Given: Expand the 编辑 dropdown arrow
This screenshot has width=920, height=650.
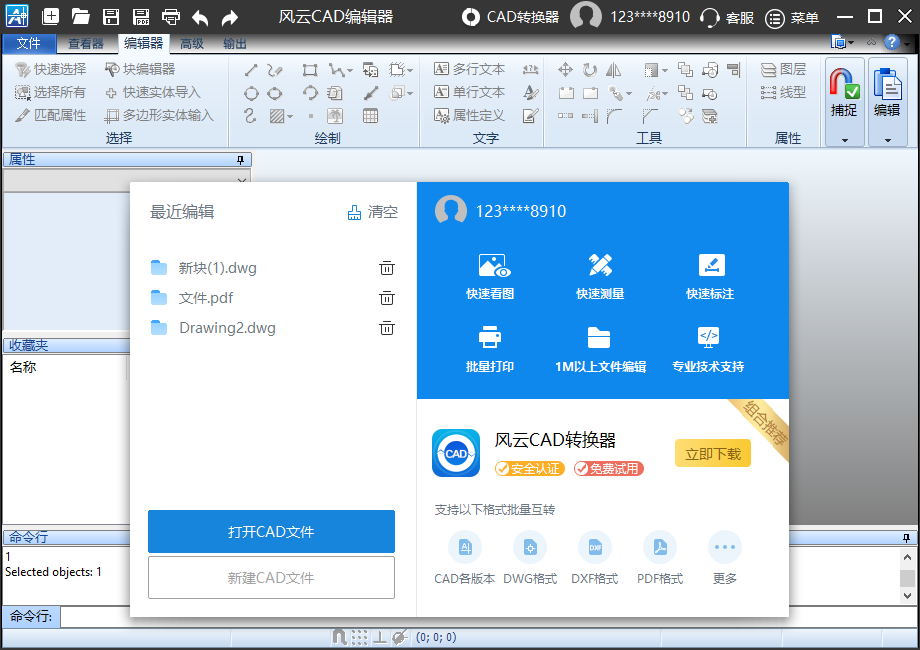Looking at the screenshot, I should point(888,140).
